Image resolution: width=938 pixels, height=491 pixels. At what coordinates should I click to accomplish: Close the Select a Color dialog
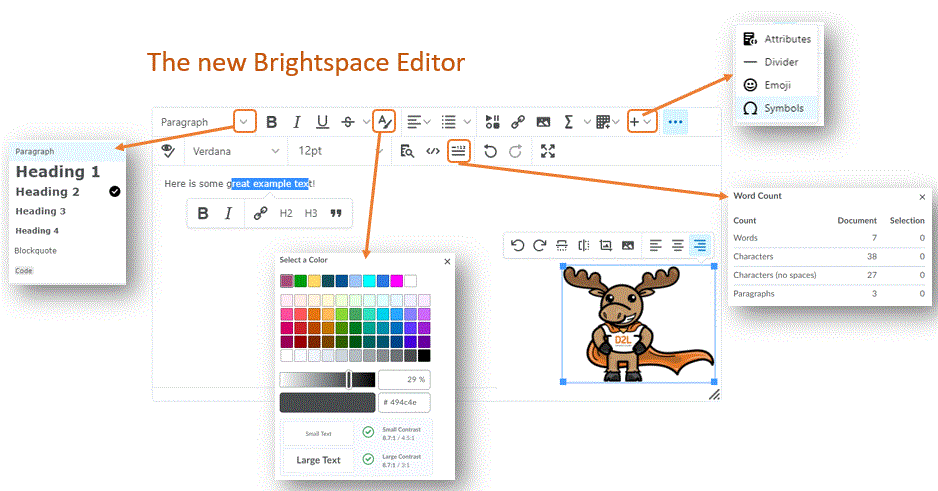[x=447, y=261]
